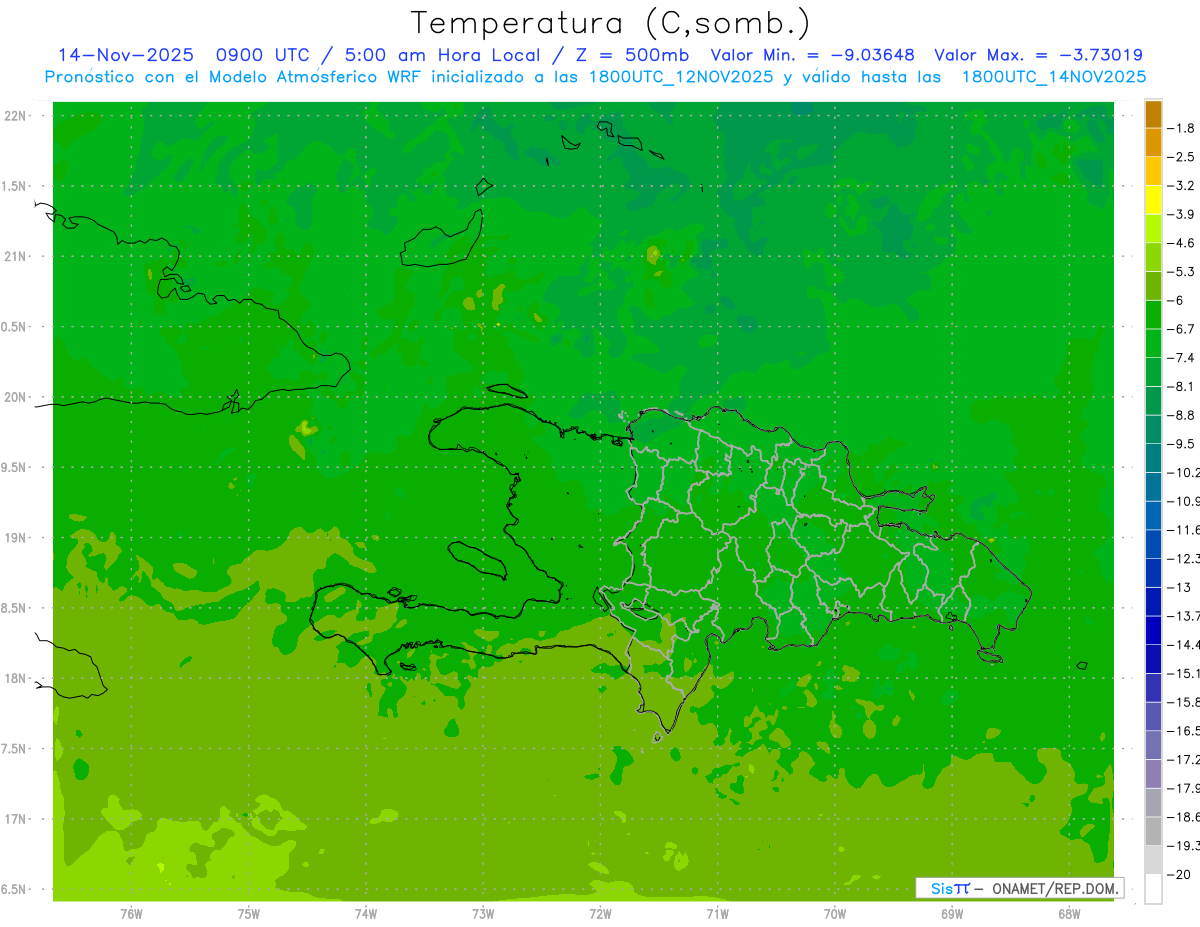The height and width of the screenshot is (927, 1200).
Task: Click the "-2.5" color scale label
Action: pyautogui.click(x=1182, y=157)
